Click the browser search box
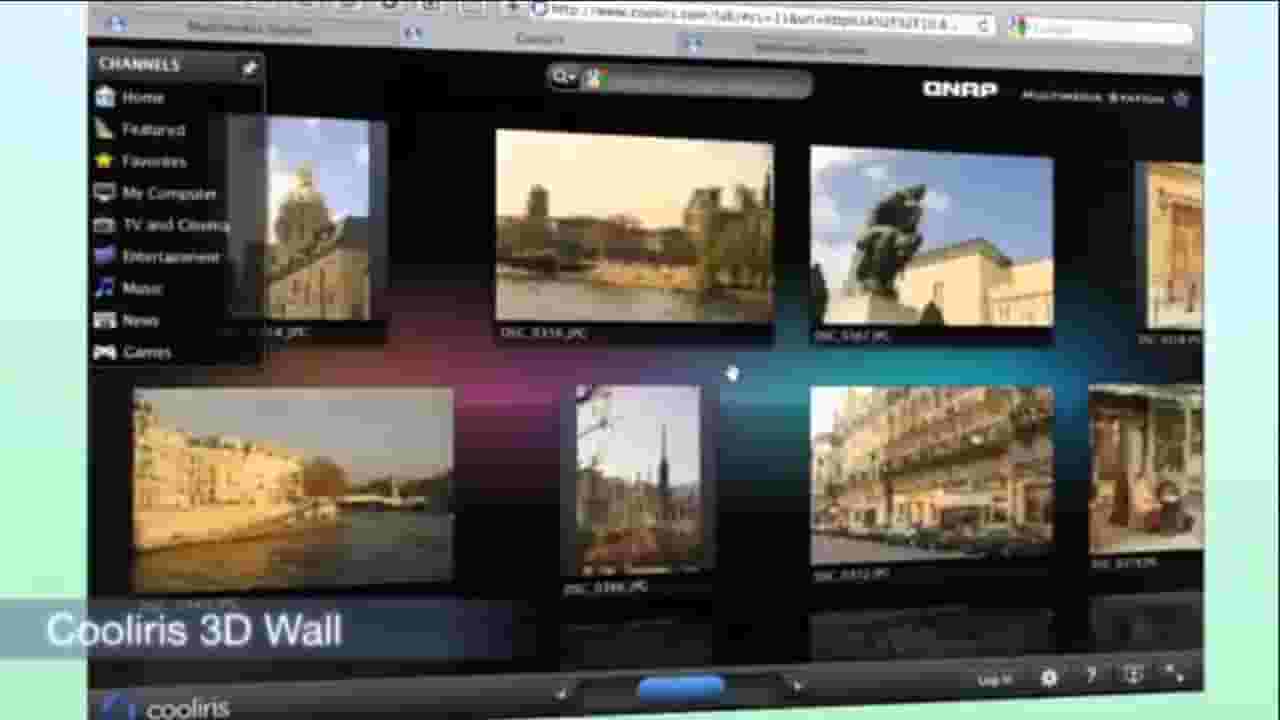This screenshot has width=1280, height=720. pyautogui.click(x=1101, y=29)
